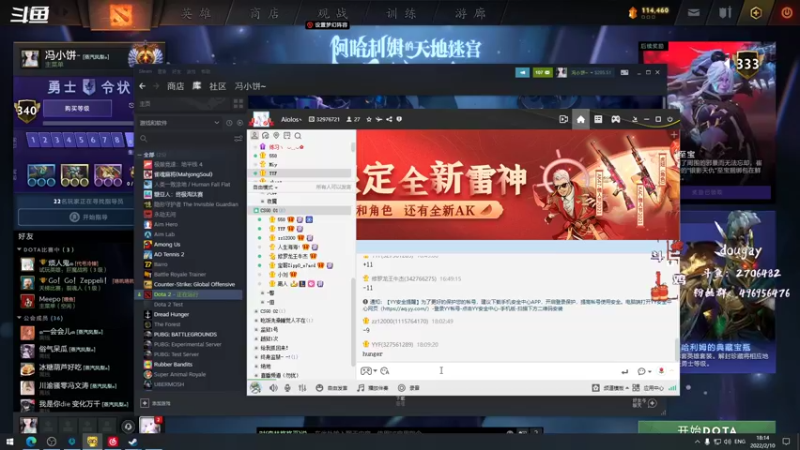Open the contacts person icon in YY sidebar
800x450 pixels.
point(255,135)
